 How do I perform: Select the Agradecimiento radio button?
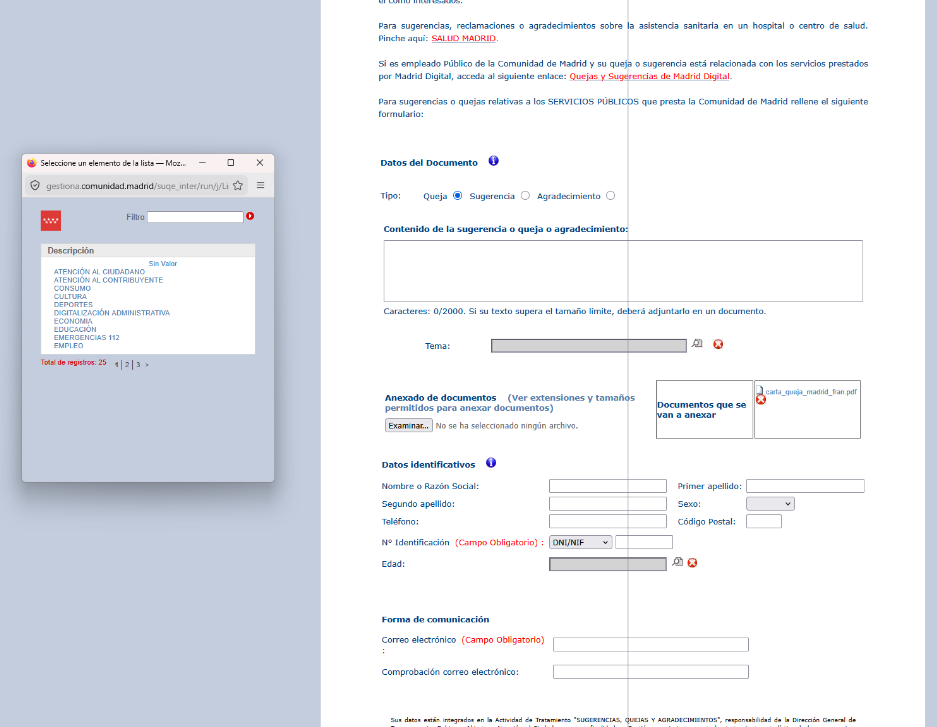tap(610, 196)
